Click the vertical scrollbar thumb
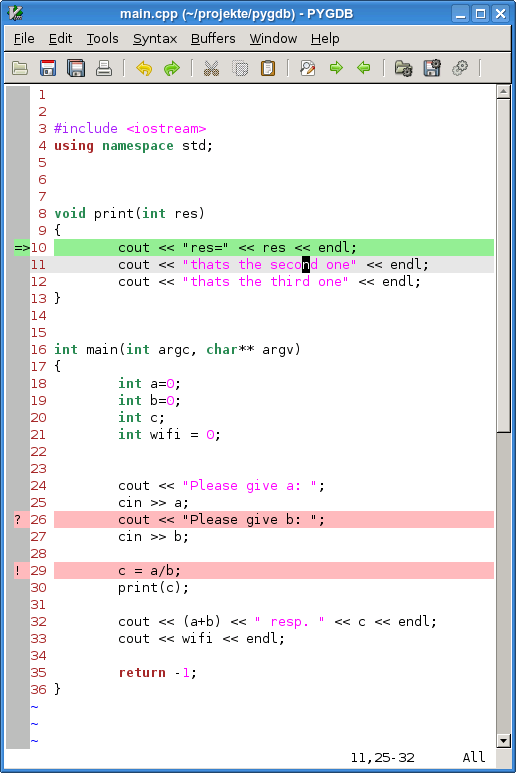Image resolution: width=516 pixels, height=773 pixels. click(x=503, y=266)
